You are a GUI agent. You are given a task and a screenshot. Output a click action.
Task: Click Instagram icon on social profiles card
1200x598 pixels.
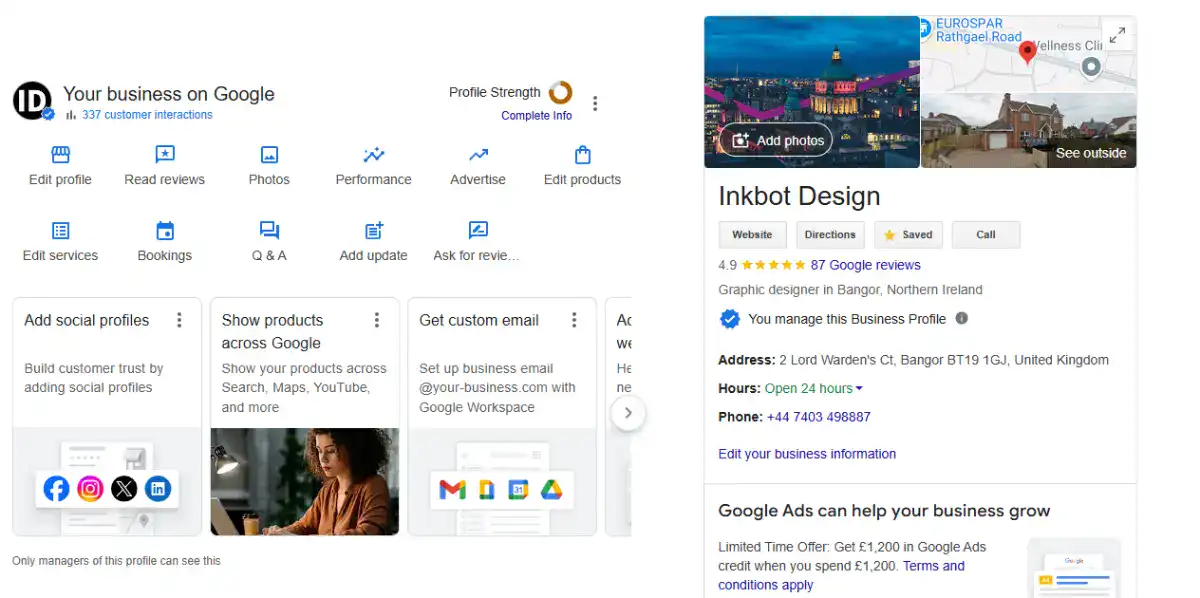coord(91,489)
